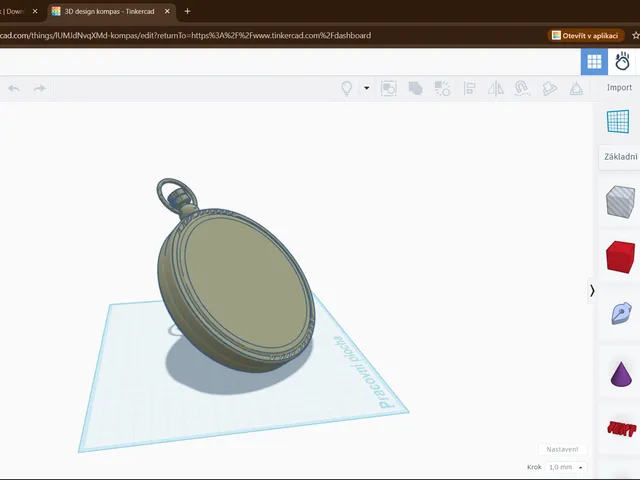Redo the last action

click(x=40, y=88)
